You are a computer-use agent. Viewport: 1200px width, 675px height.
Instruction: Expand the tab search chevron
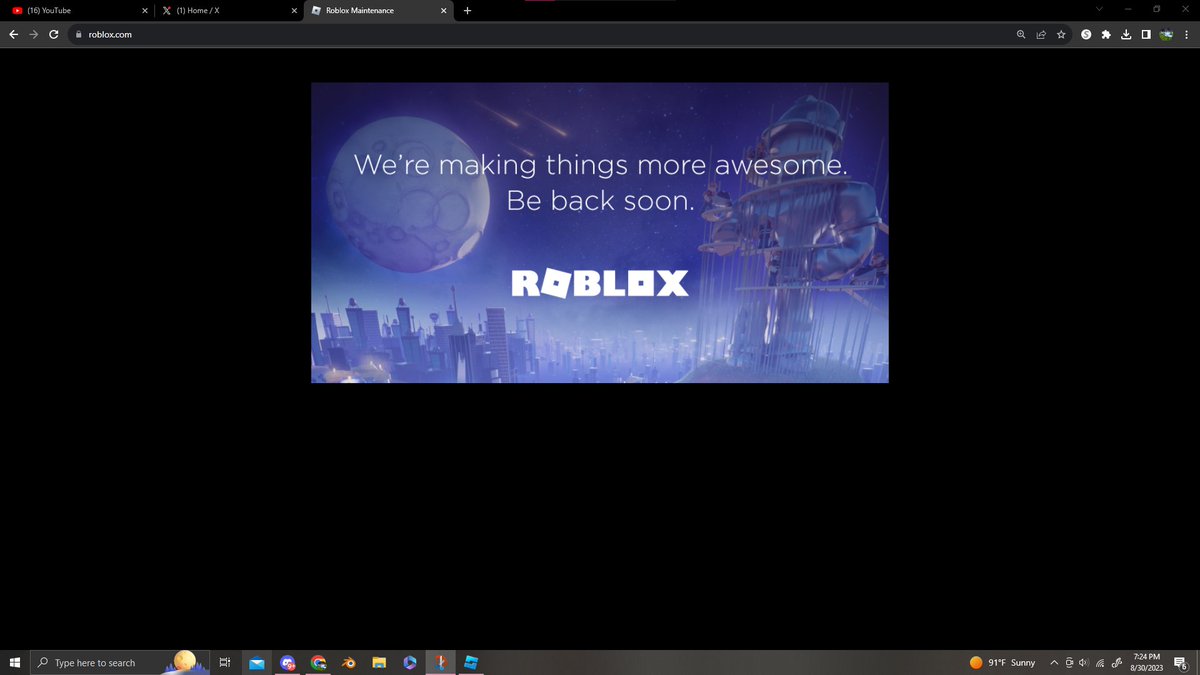click(1099, 9)
